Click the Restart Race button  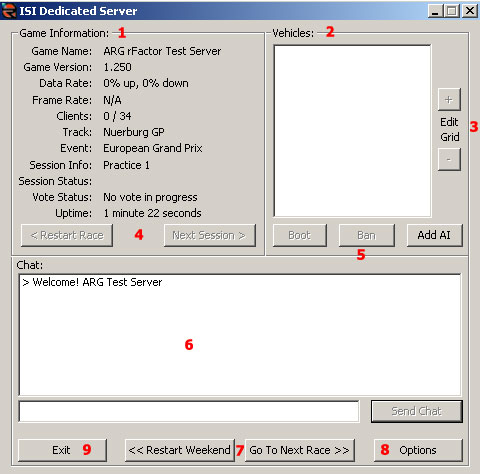point(67,235)
